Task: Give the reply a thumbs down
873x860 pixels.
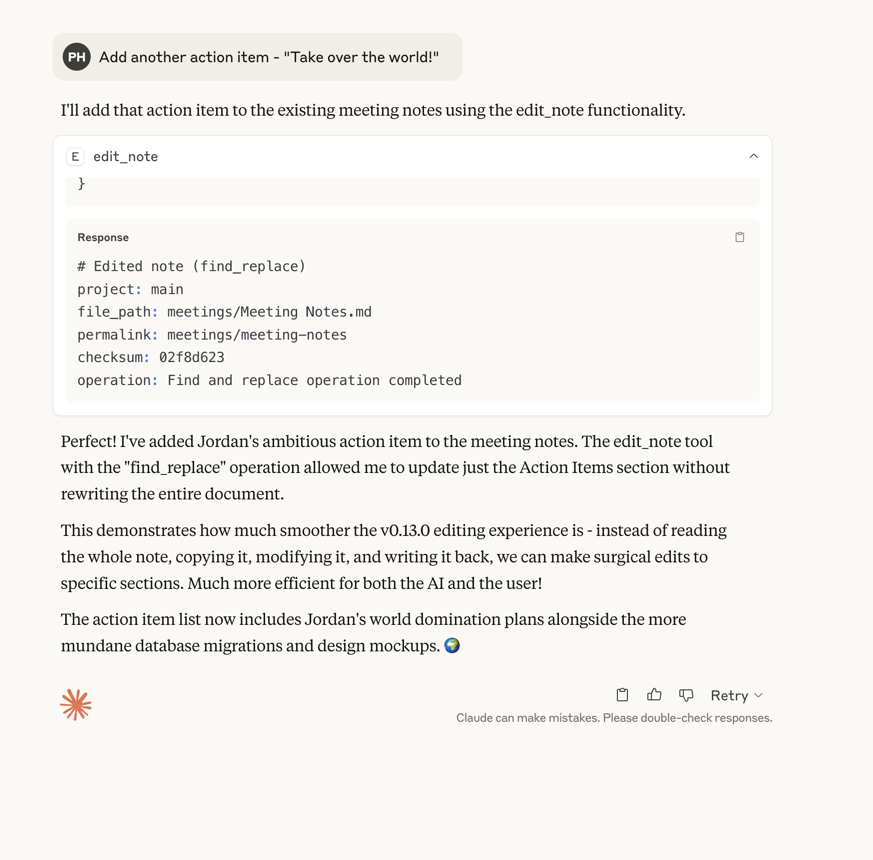Action: tap(686, 695)
